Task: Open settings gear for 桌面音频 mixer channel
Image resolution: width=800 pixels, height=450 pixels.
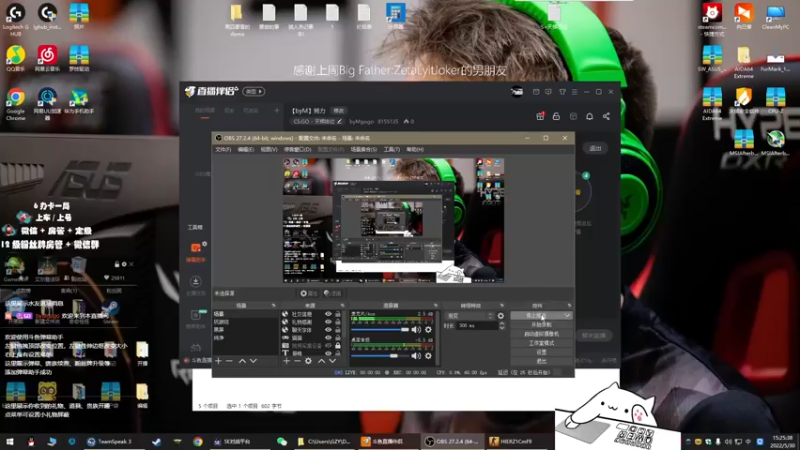Action: [x=429, y=356]
